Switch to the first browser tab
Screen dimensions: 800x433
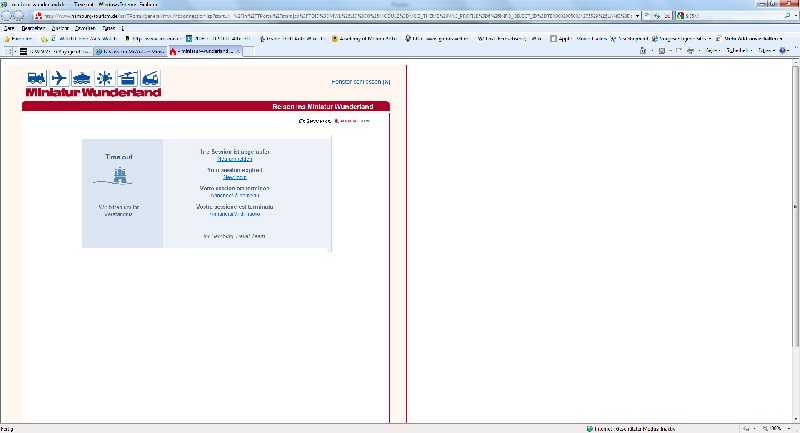pos(56,51)
